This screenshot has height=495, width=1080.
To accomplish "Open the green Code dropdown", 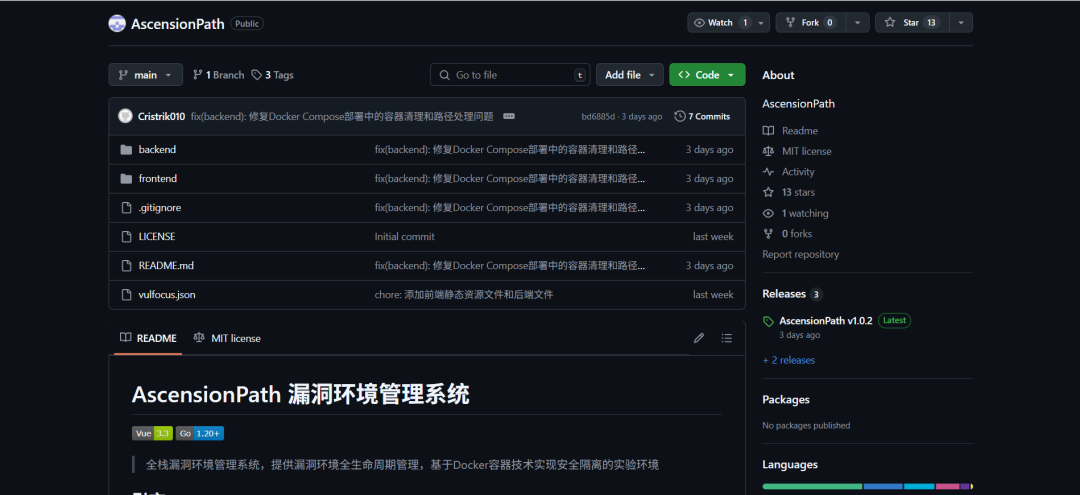I will pyautogui.click(x=707, y=75).
